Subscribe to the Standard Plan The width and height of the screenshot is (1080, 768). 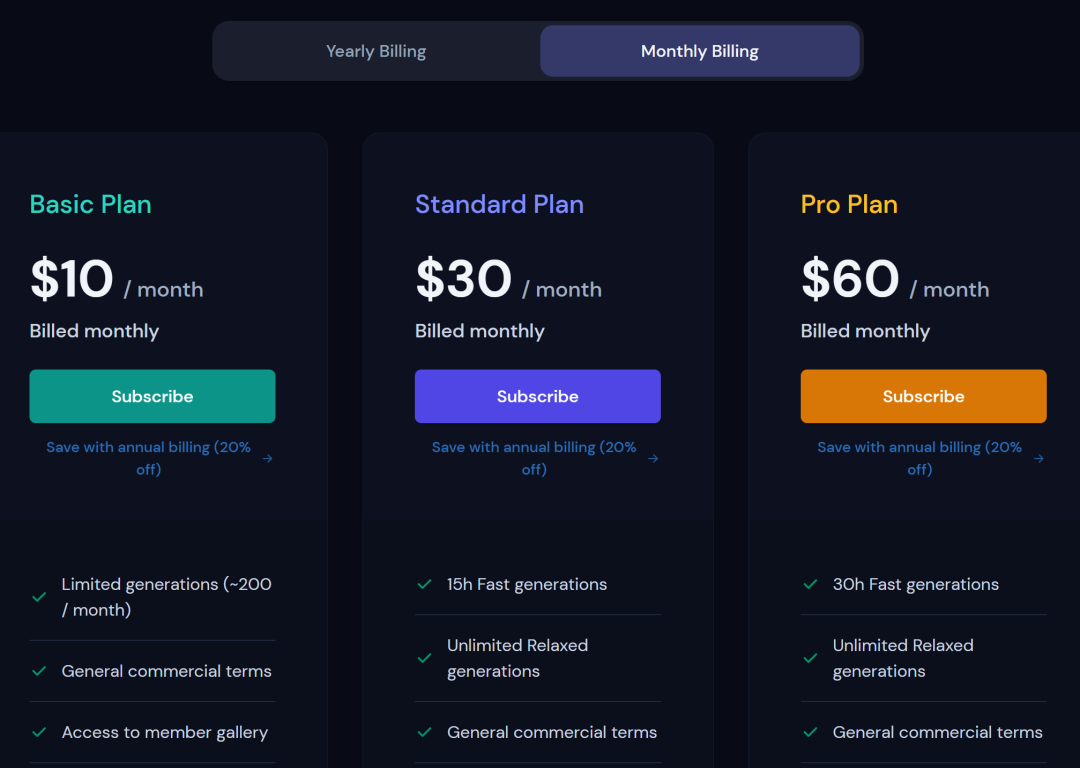click(537, 396)
